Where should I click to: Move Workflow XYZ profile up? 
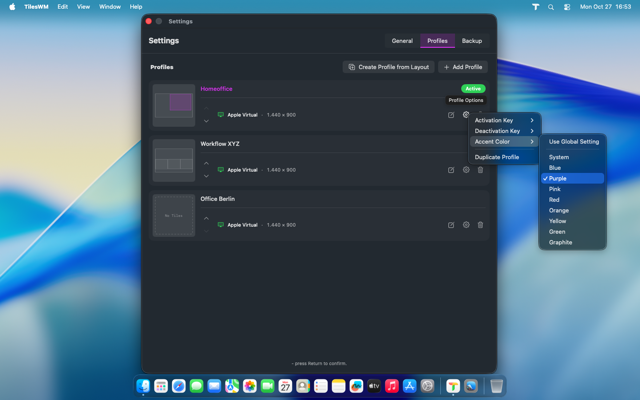coord(207,163)
